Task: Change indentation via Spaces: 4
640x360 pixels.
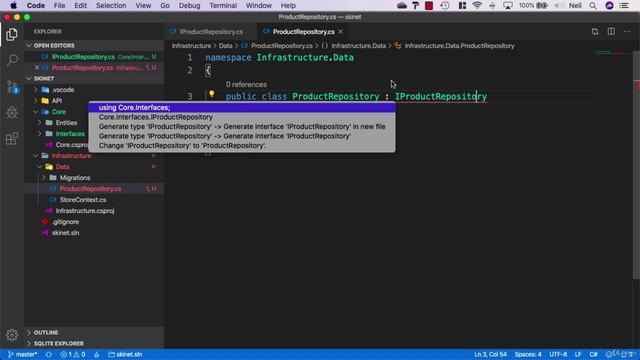Action: (x=528, y=354)
